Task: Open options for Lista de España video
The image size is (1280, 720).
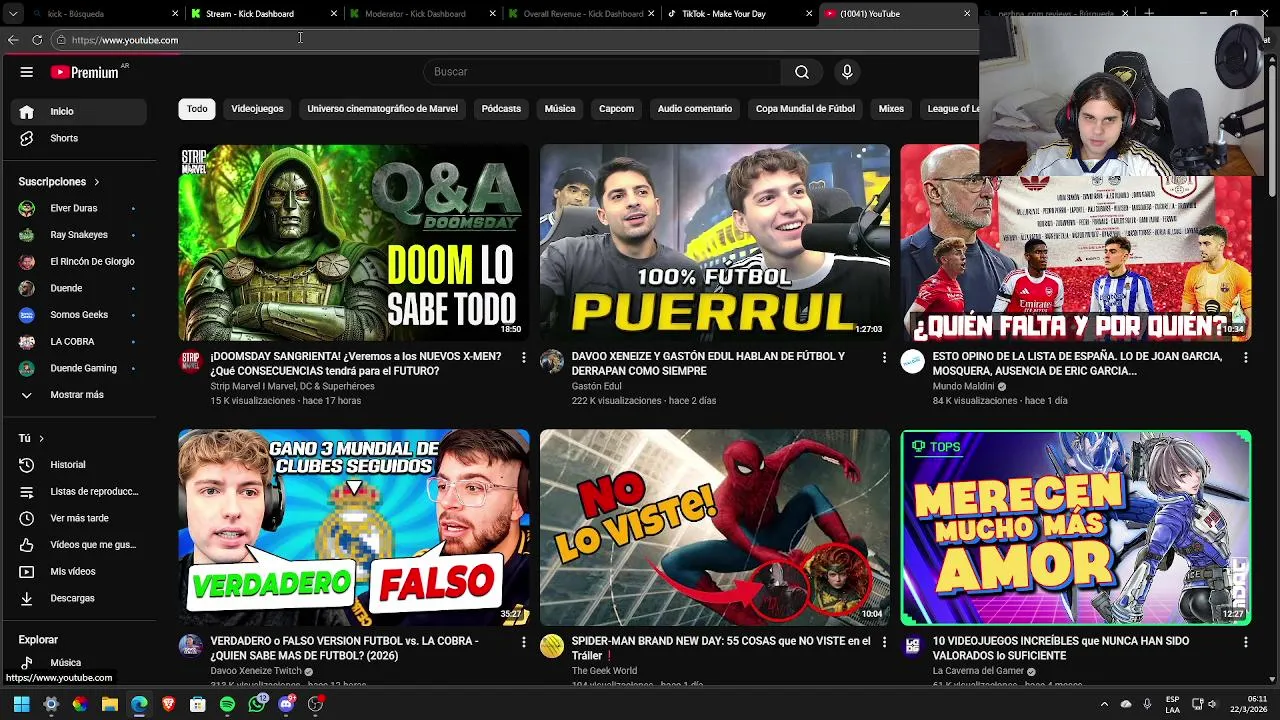Action: pos(1245,357)
